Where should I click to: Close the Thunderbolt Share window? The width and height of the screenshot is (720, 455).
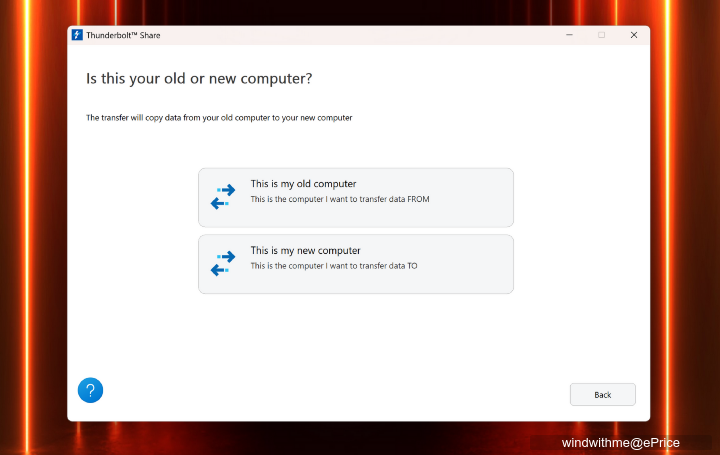point(634,35)
